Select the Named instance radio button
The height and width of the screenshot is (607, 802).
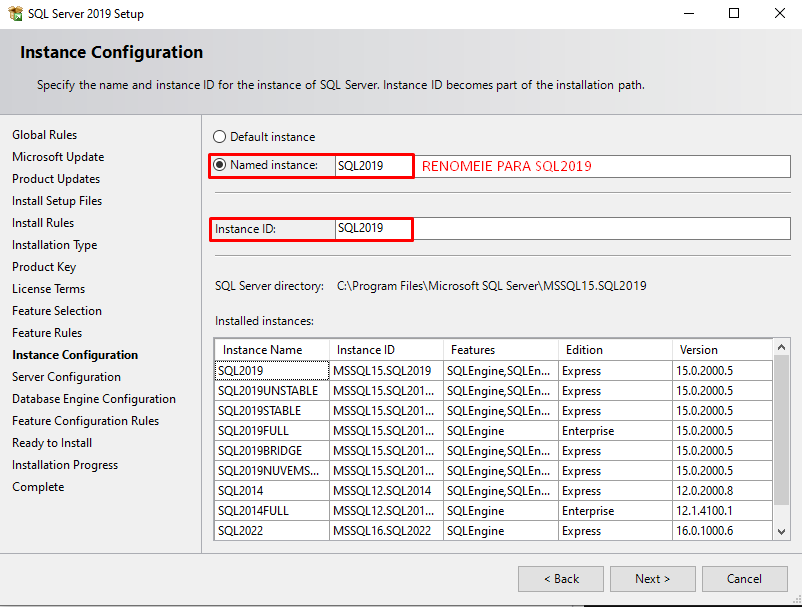pos(219,165)
